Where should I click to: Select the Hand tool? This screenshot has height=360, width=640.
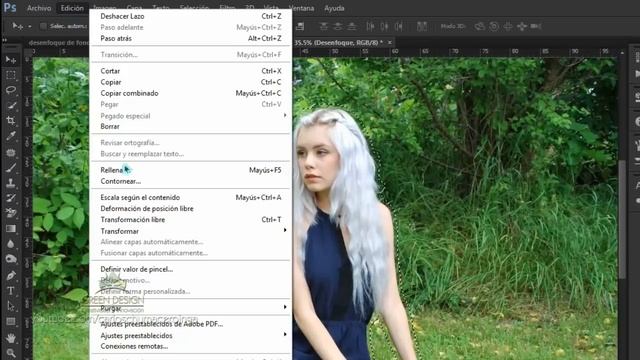(x=11, y=338)
